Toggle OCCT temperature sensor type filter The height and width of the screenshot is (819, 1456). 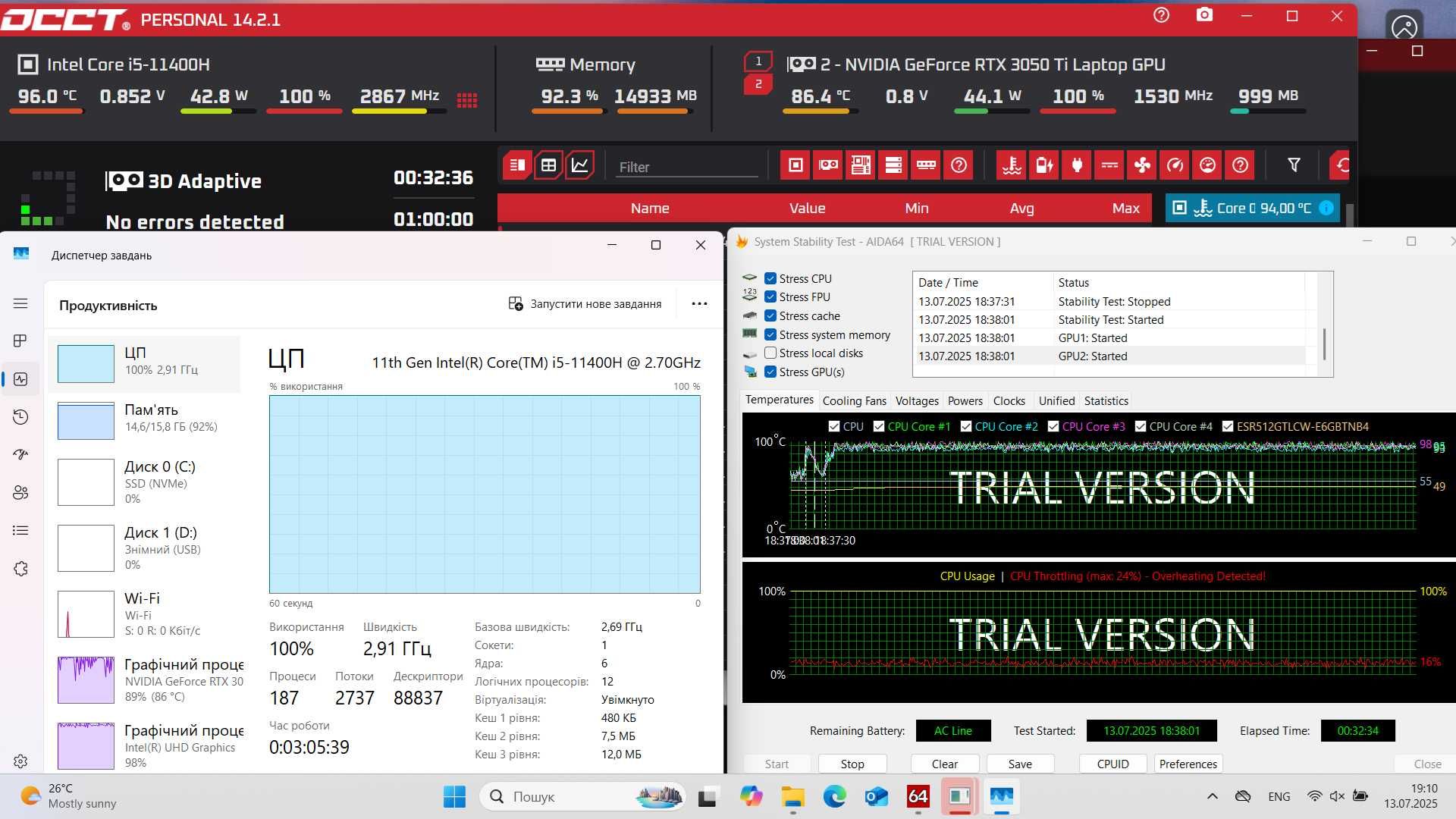(1012, 165)
